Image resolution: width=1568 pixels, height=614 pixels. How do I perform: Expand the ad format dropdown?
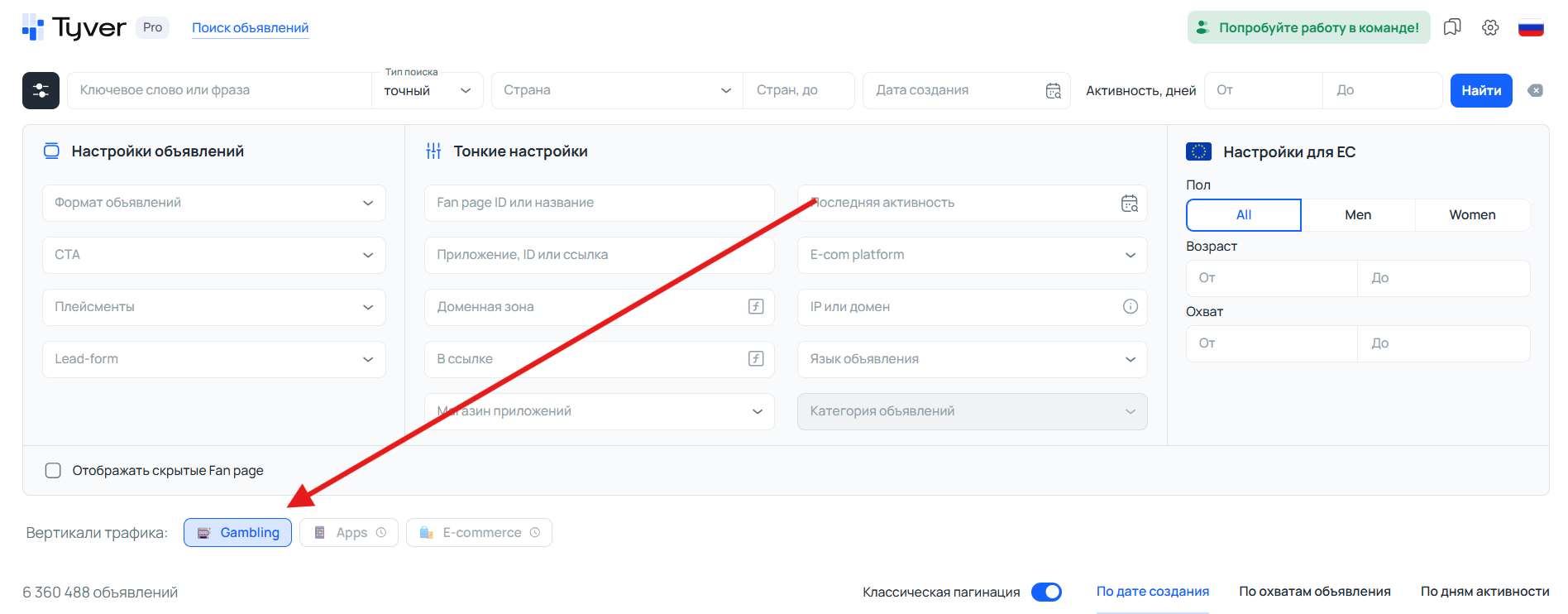(213, 204)
